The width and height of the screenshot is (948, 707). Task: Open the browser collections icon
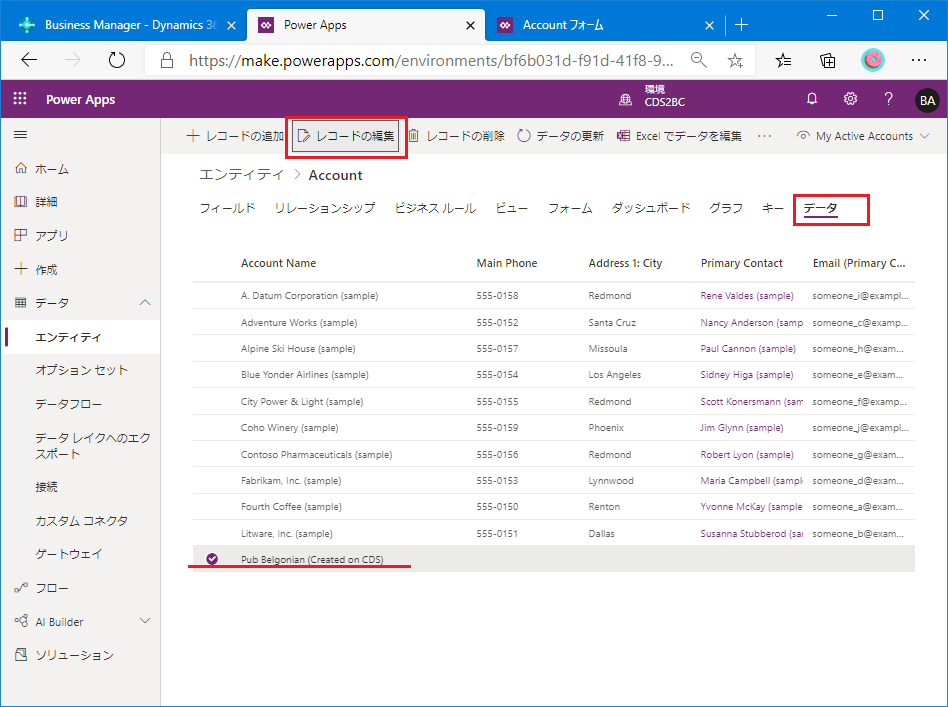point(828,60)
